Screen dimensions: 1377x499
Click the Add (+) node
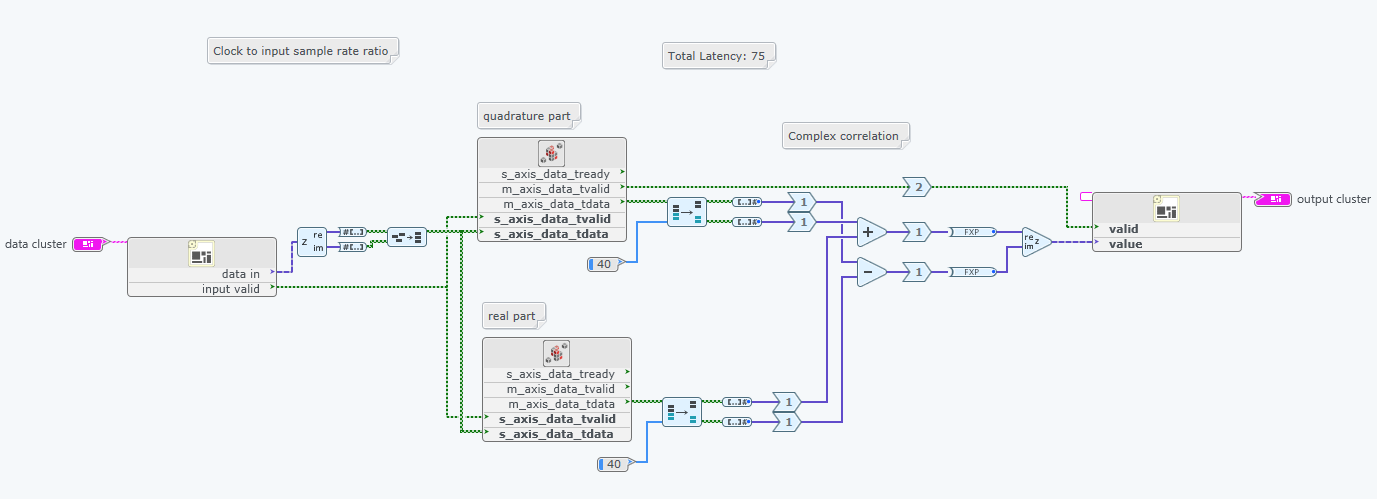tap(871, 232)
